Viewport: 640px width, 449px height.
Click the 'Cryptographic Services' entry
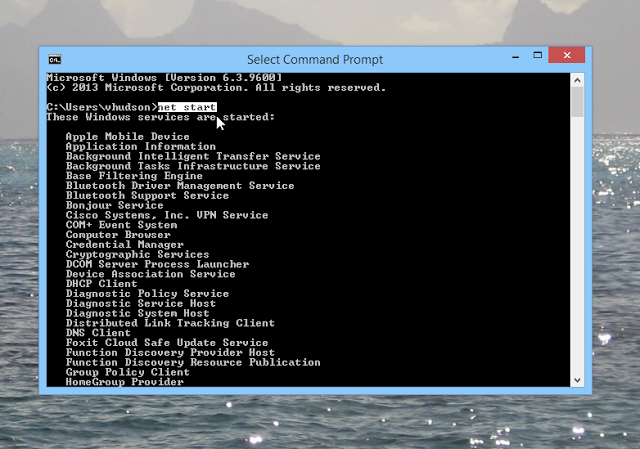point(137,255)
